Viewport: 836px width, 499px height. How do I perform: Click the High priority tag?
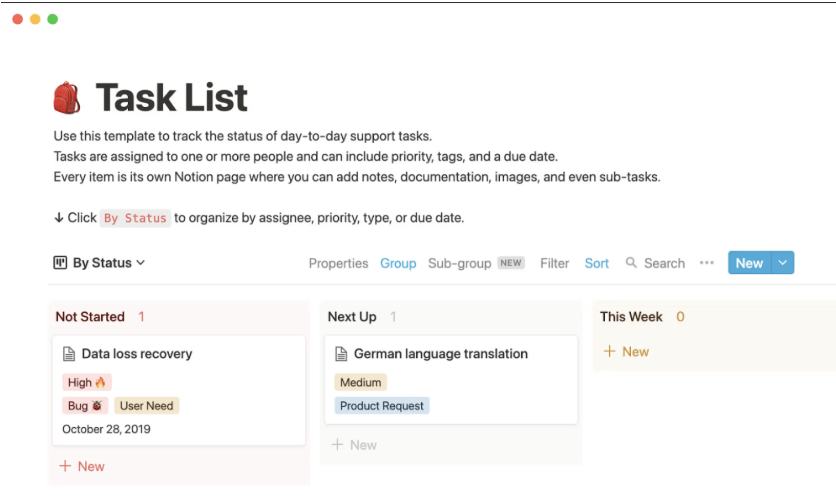click(86, 382)
